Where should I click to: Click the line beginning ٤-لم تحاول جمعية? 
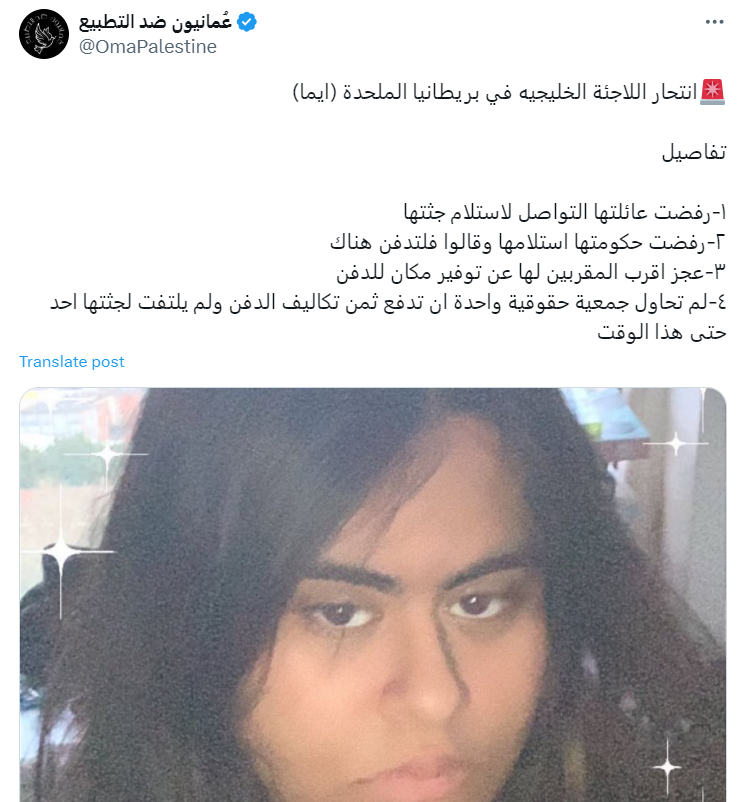(x=388, y=302)
